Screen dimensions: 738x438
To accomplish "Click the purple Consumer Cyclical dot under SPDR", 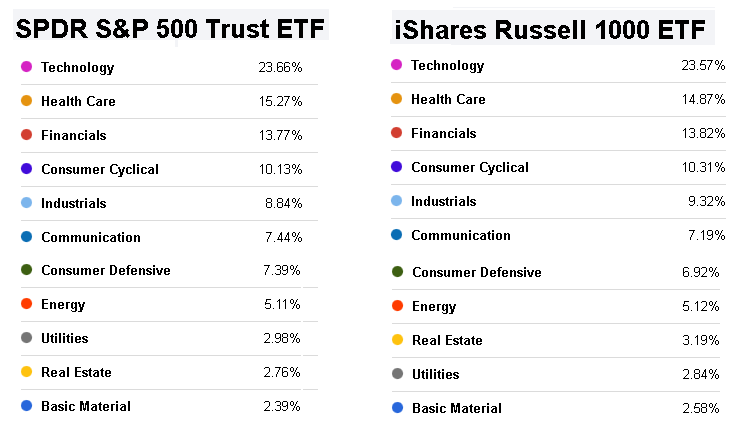I will [x=26, y=169].
